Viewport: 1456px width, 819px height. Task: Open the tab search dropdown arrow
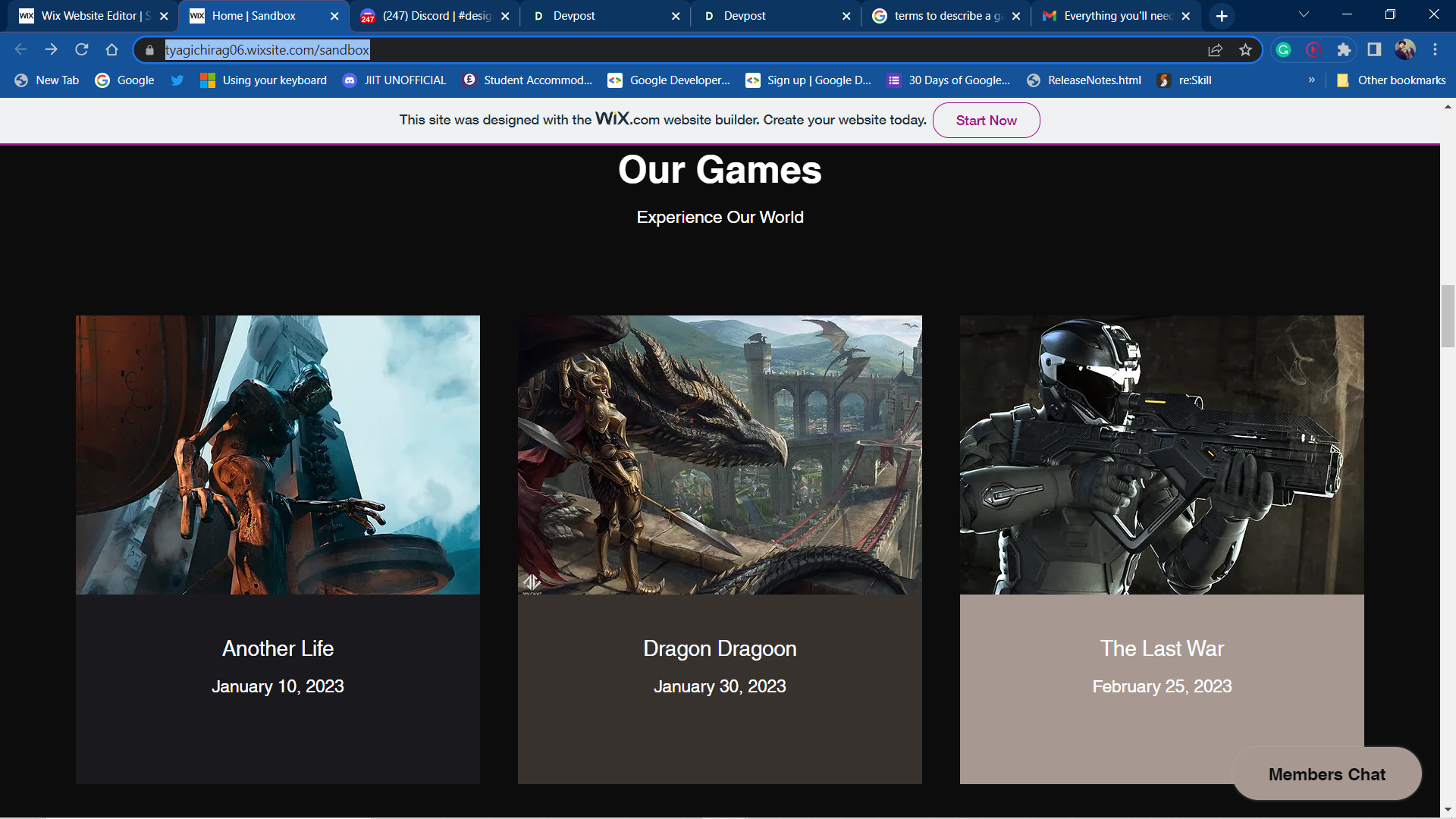coord(1304,15)
